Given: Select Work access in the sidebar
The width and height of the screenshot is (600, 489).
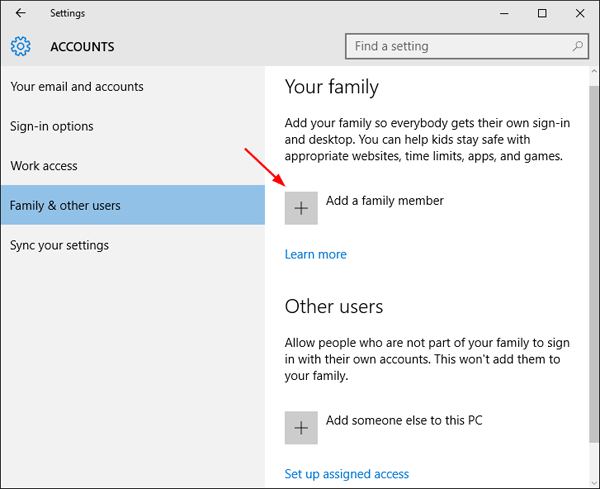Looking at the screenshot, I should [44, 166].
